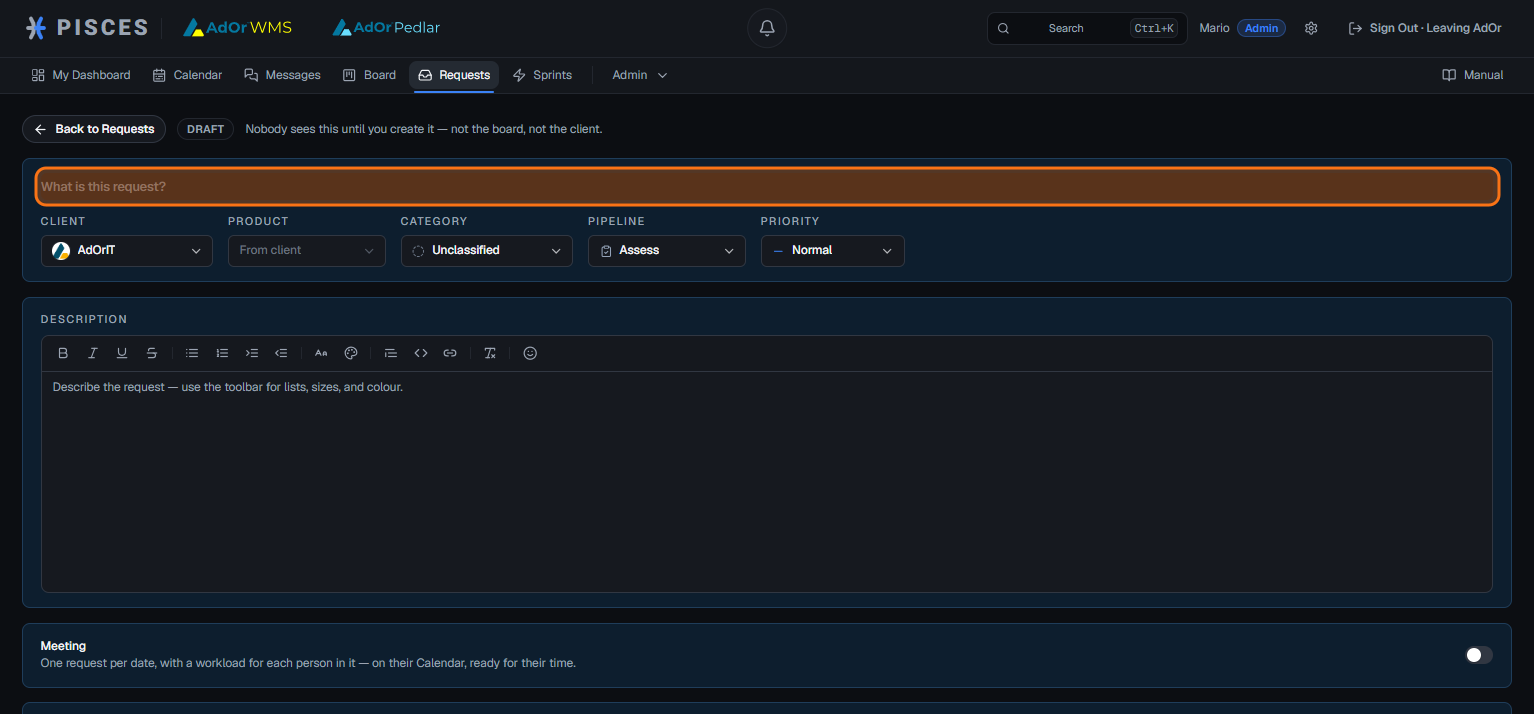Open the colour palette tool
Screen dimensions: 1534x714
tap(351, 353)
